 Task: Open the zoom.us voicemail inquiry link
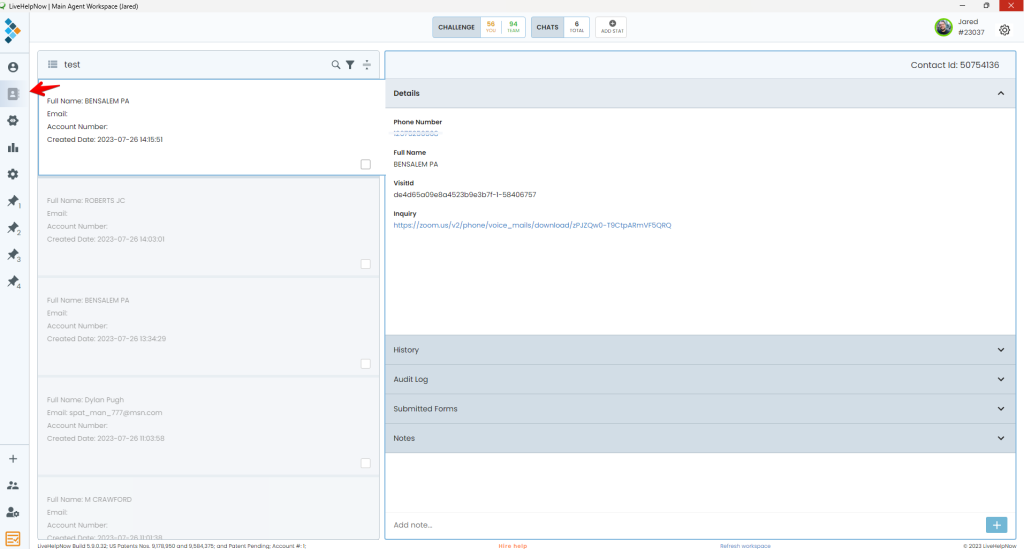click(532, 225)
